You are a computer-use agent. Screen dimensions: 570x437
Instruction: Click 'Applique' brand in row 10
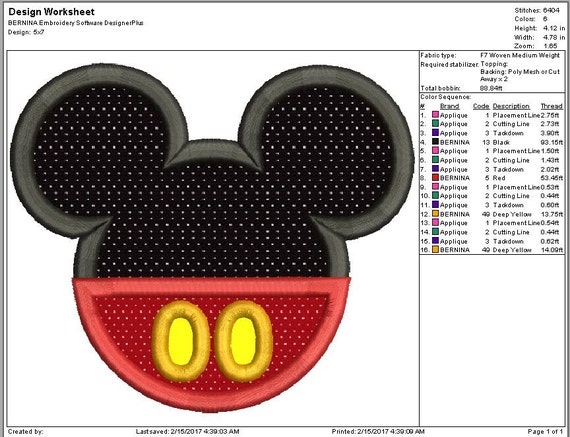(x=453, y=196)
